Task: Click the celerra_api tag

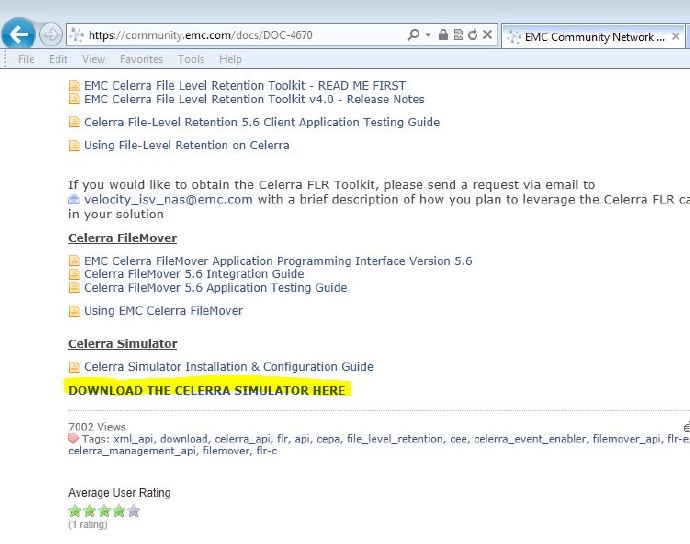Action: 242,439
